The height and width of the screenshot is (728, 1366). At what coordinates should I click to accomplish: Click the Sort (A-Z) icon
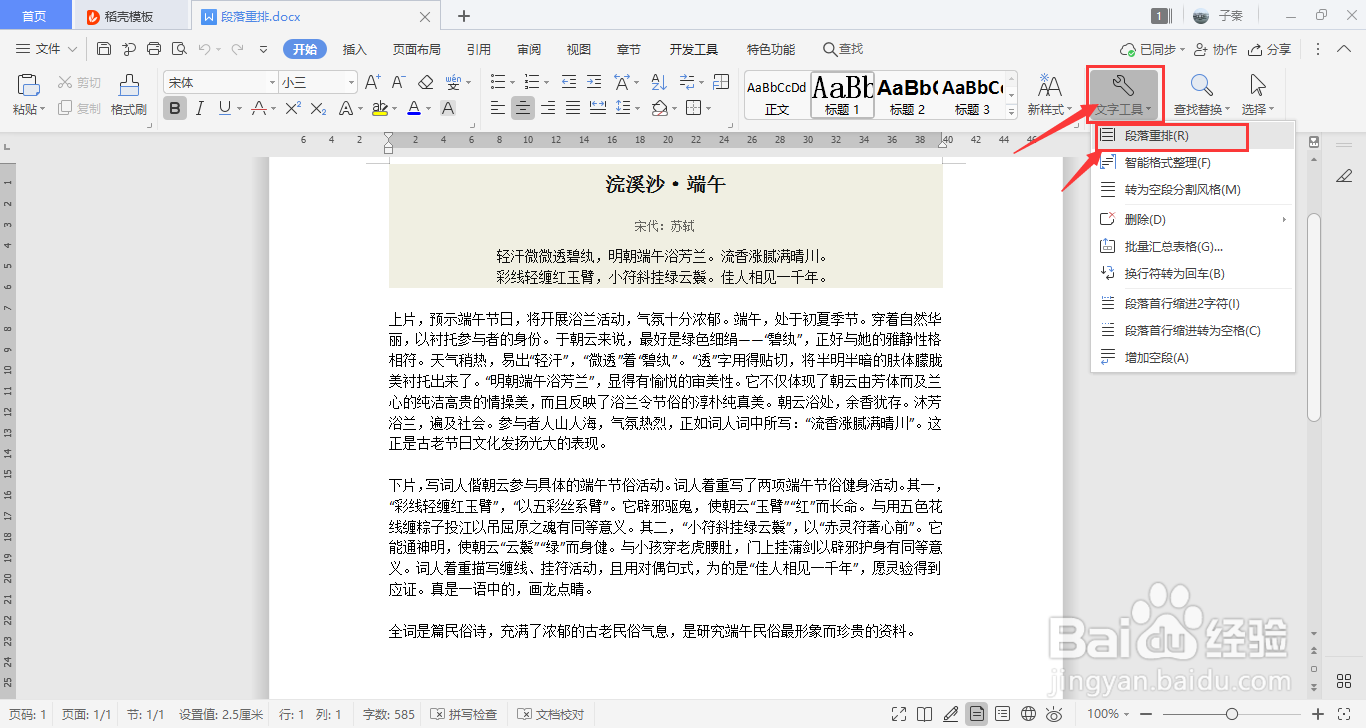[x=658, y=82]
